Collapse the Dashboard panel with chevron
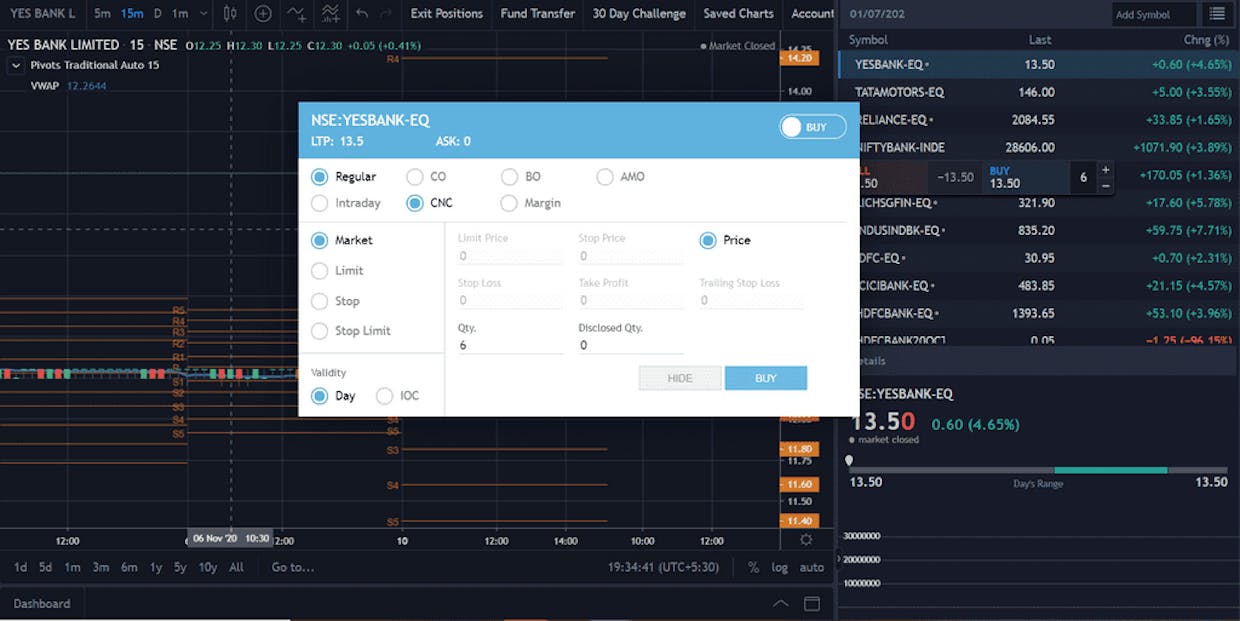 [781, 604]
